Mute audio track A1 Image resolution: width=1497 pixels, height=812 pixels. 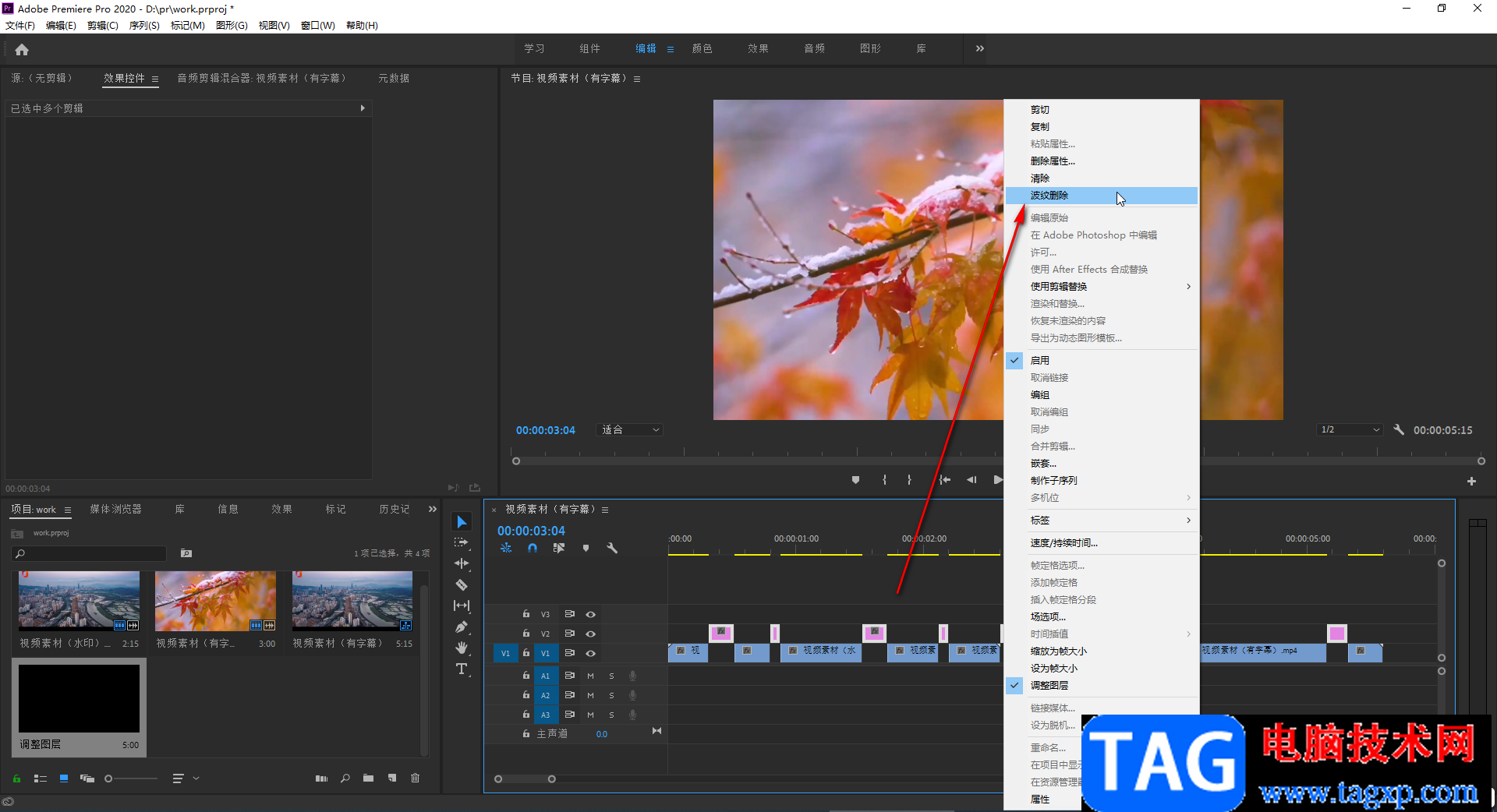(x=590, y=676)
